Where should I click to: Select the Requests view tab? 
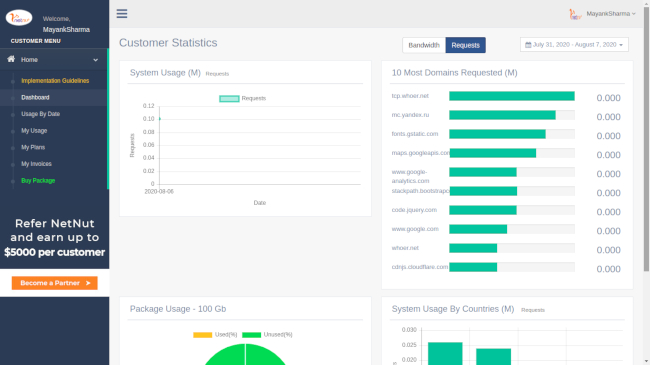[466, 45]
